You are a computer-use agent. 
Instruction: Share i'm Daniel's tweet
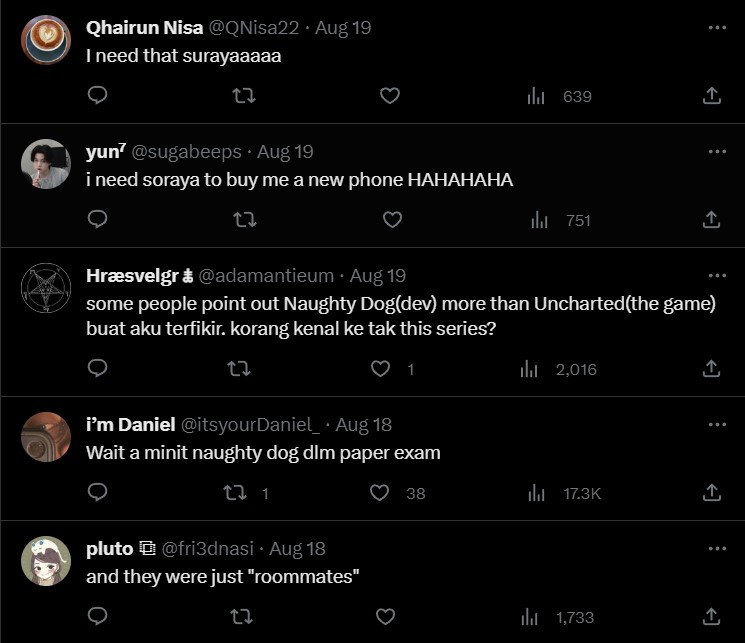(x=711, y=493)
